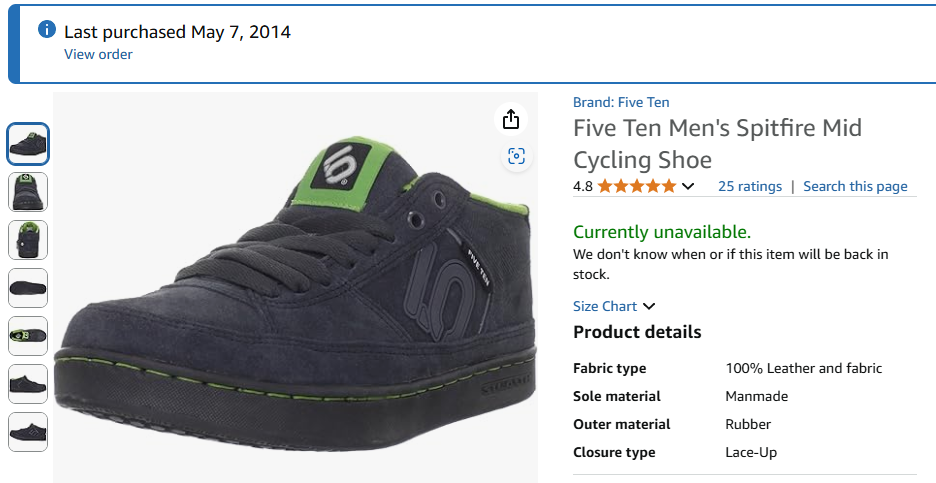936x483 pixels.
Task: Select the second thumbnail showing front view
Action: (28, 192)
